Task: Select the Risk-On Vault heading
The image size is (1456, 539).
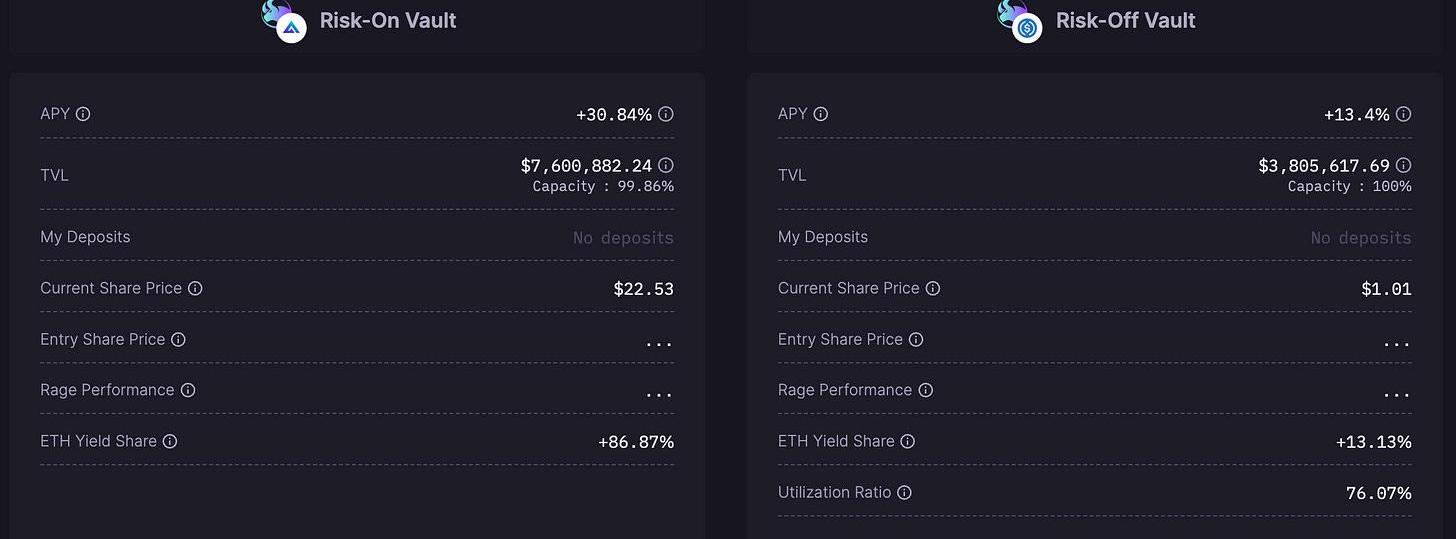Action: pos(388,20)
